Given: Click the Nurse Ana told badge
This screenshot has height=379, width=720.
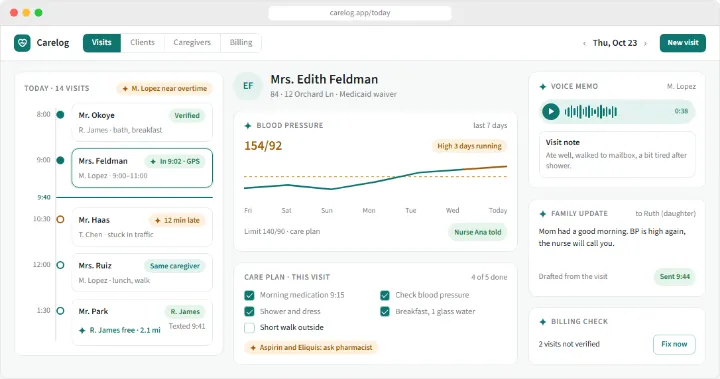Looking at the screenshot, I should coord(478,232).
